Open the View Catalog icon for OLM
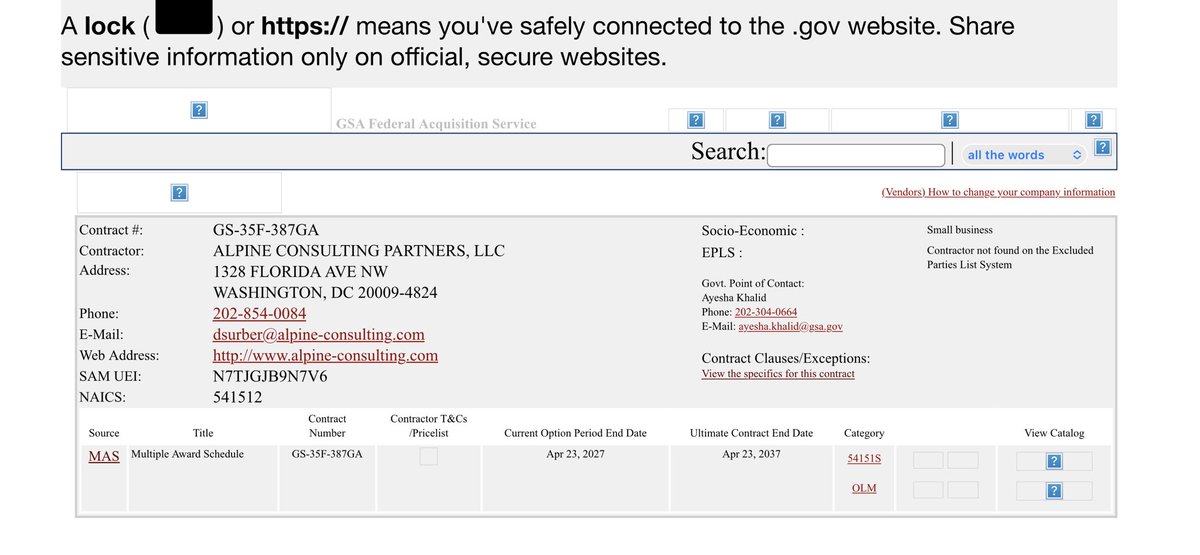Screen dimensions: 1200x555 coord(1054,491)
